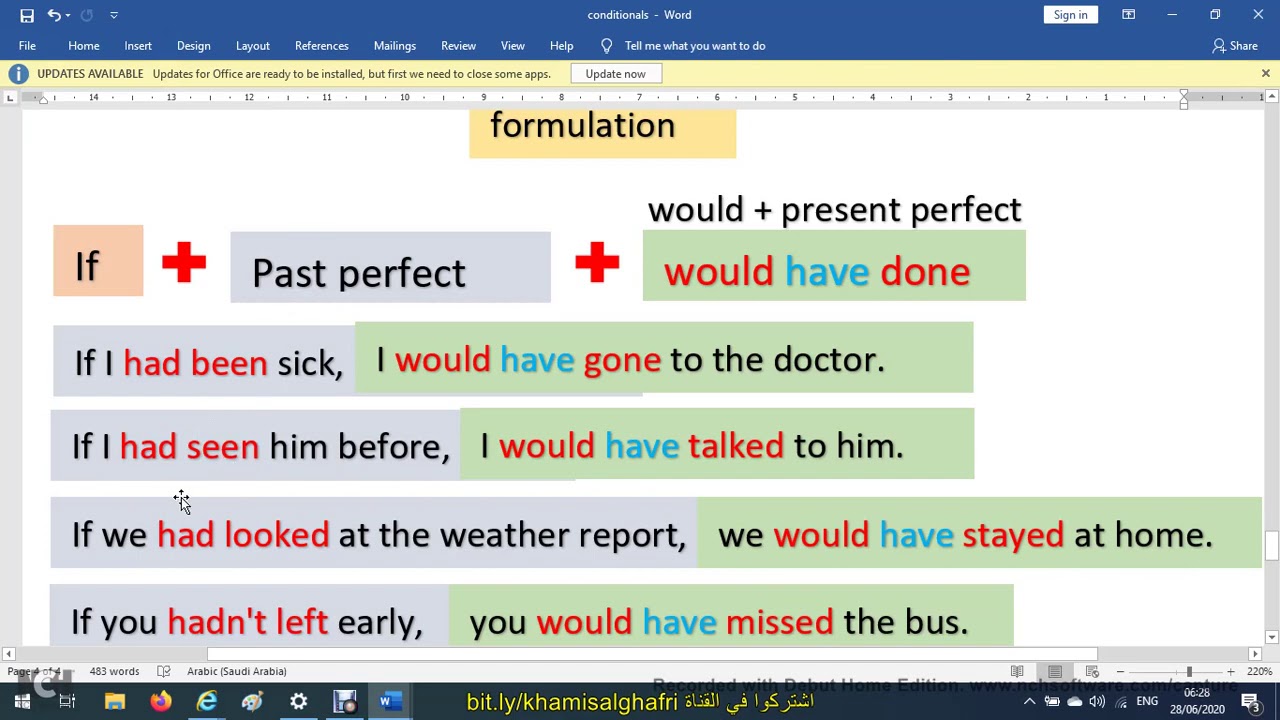Viewport: 1280px width, 720px height.
Task: Click the Sign in button
Action: [x=1070, y=15]
